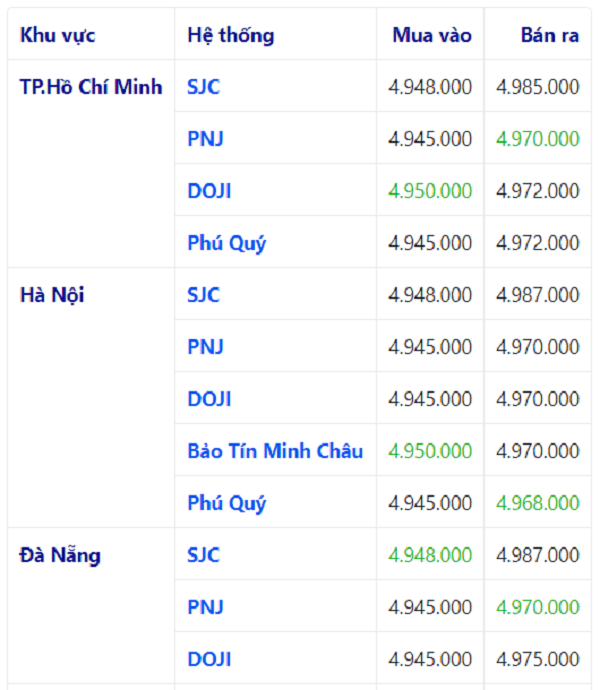Select DOJI in the TP.Hồ Chí Minh group
The image size is (600, 690).
tap(209, 191)
